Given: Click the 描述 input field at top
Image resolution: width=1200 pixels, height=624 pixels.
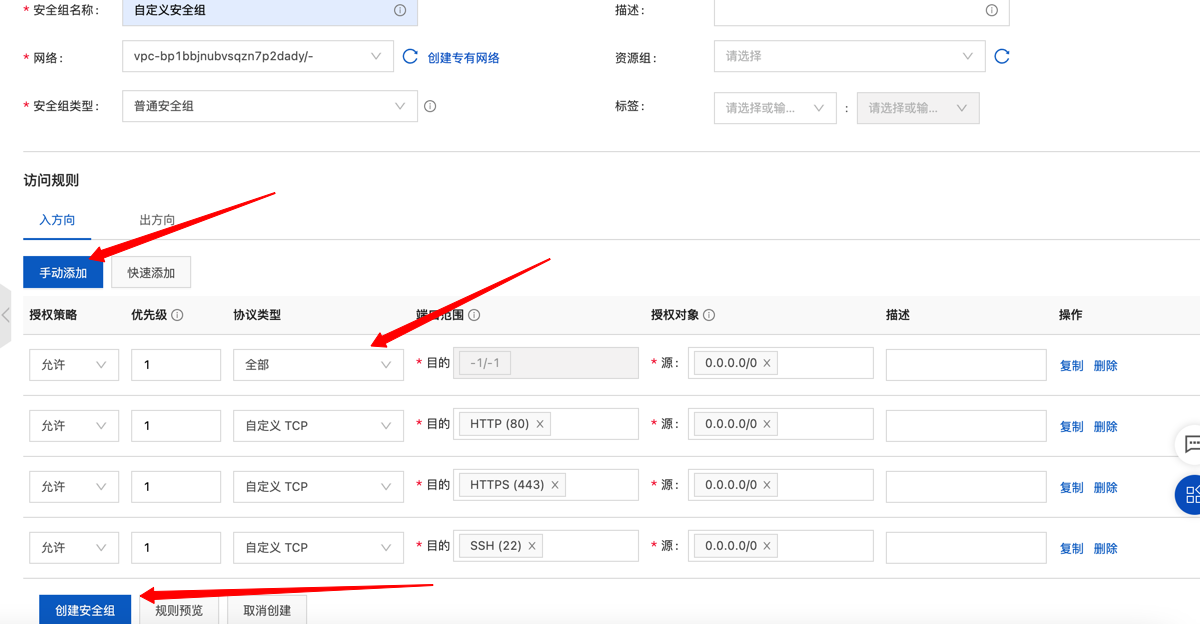Looking at the screenshot, I should click(x=850, y=11).
